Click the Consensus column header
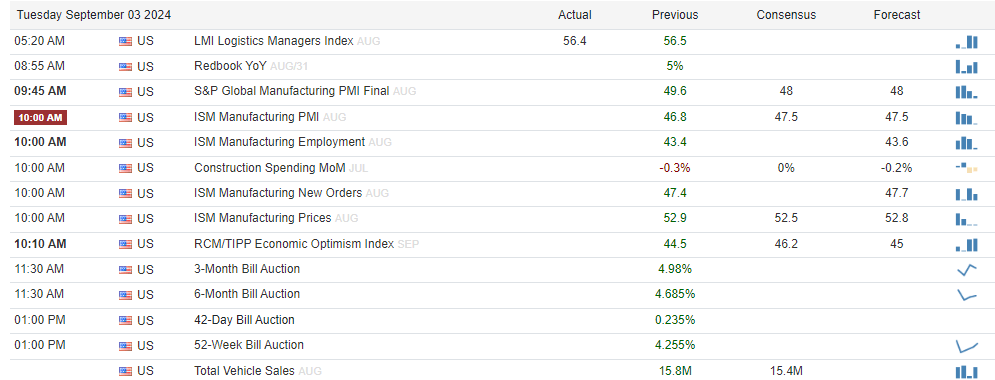Viewport: 995px width, 380px height. coord(786,15)
